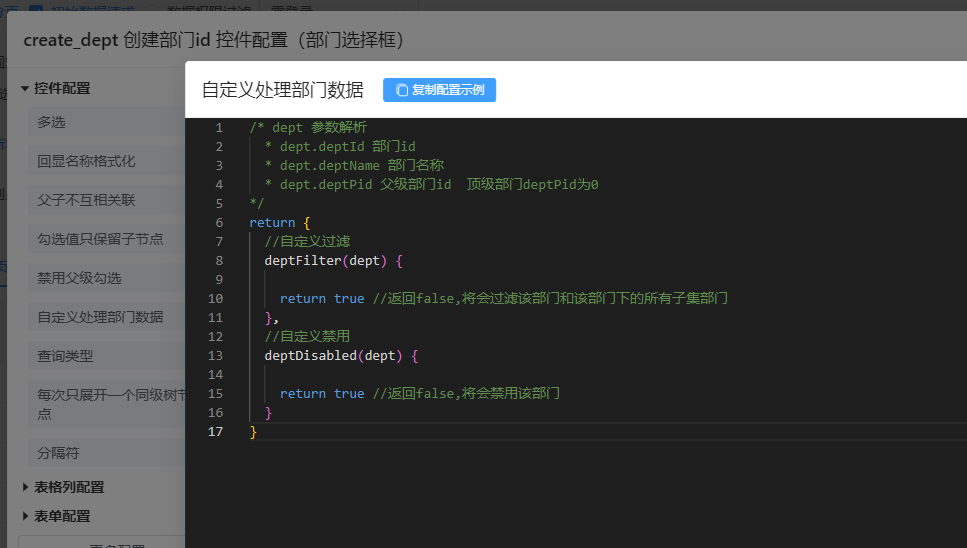The height and width of the screenshot is (548, 967).
Task: Click line number 6 in the editor gutter
Action: 219,222
